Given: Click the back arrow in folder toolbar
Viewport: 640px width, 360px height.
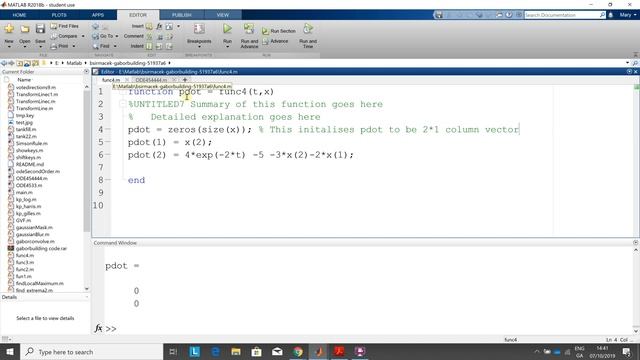Looking at the screenshot, I should point(4,63).
